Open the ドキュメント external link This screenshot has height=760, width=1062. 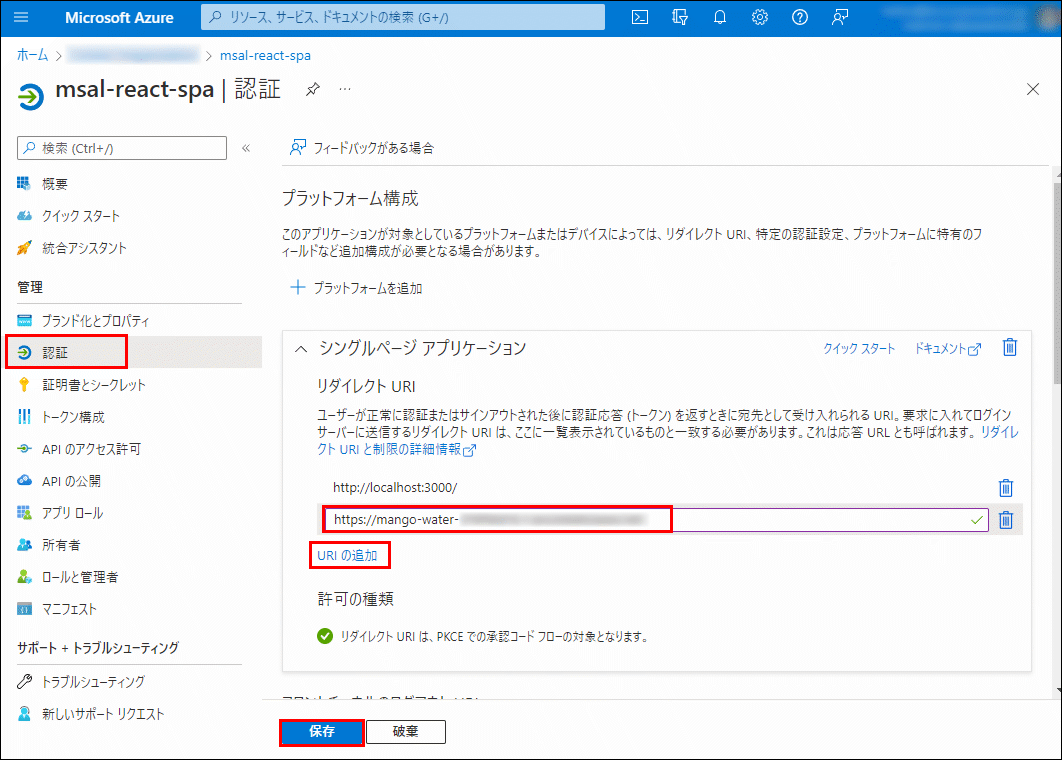pyautogui.click(x=948, y=348)
